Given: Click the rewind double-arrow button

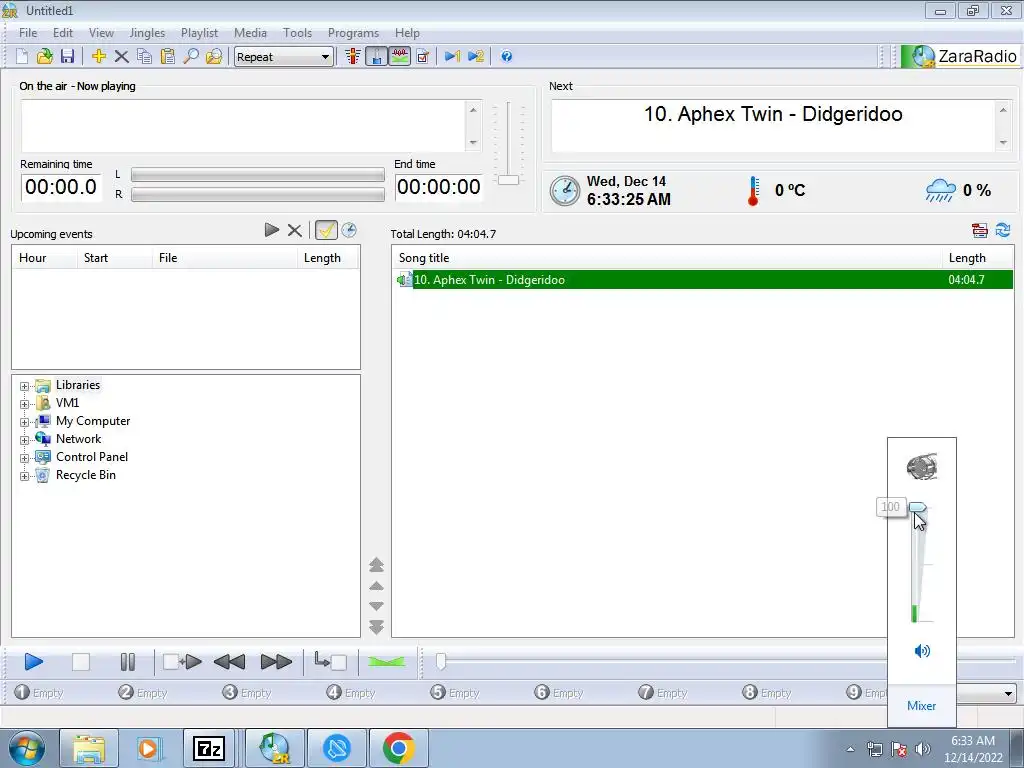Looking at the screenshot, I should click(229, 662).
